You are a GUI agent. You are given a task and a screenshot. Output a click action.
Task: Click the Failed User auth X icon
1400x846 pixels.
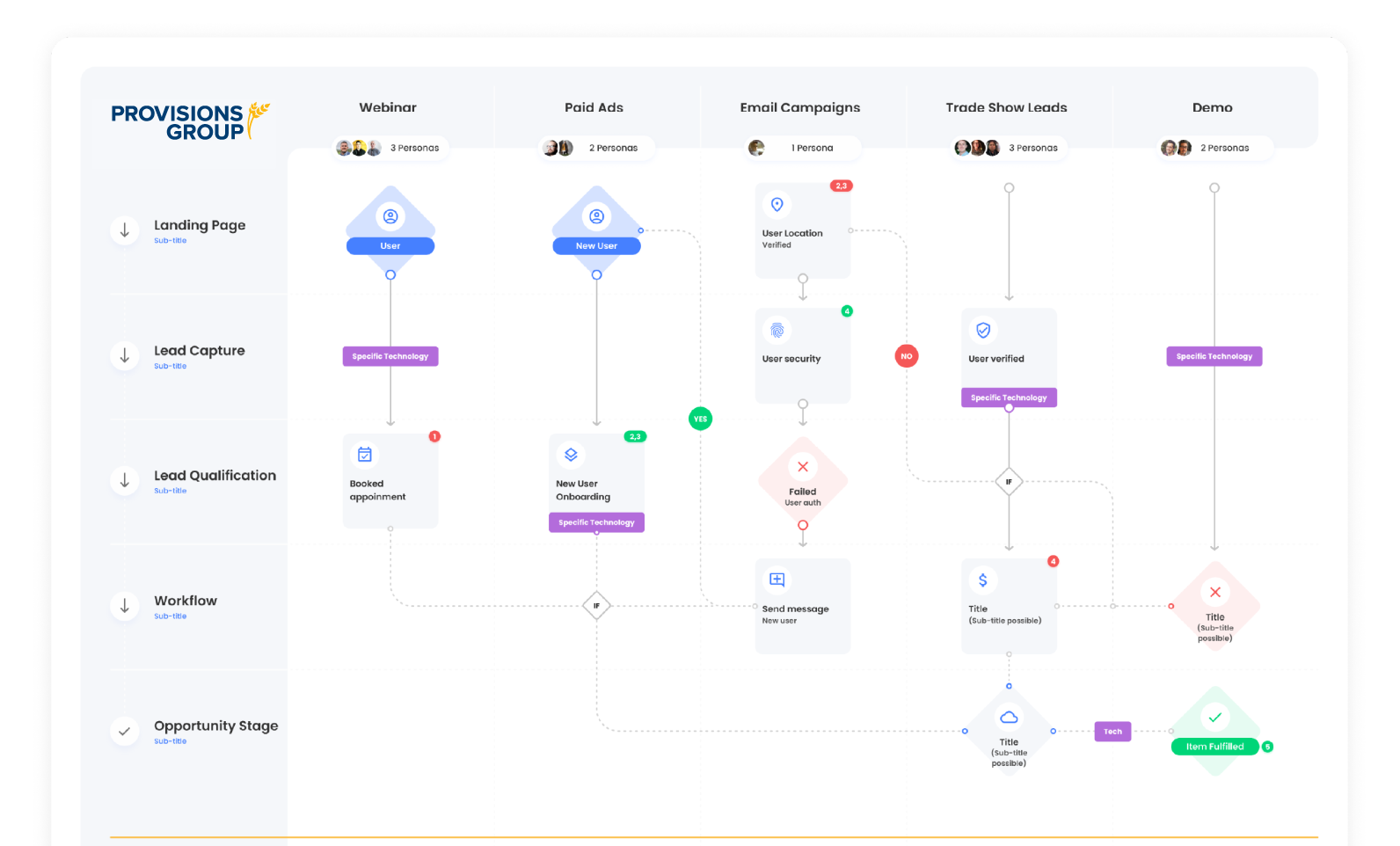802,467
